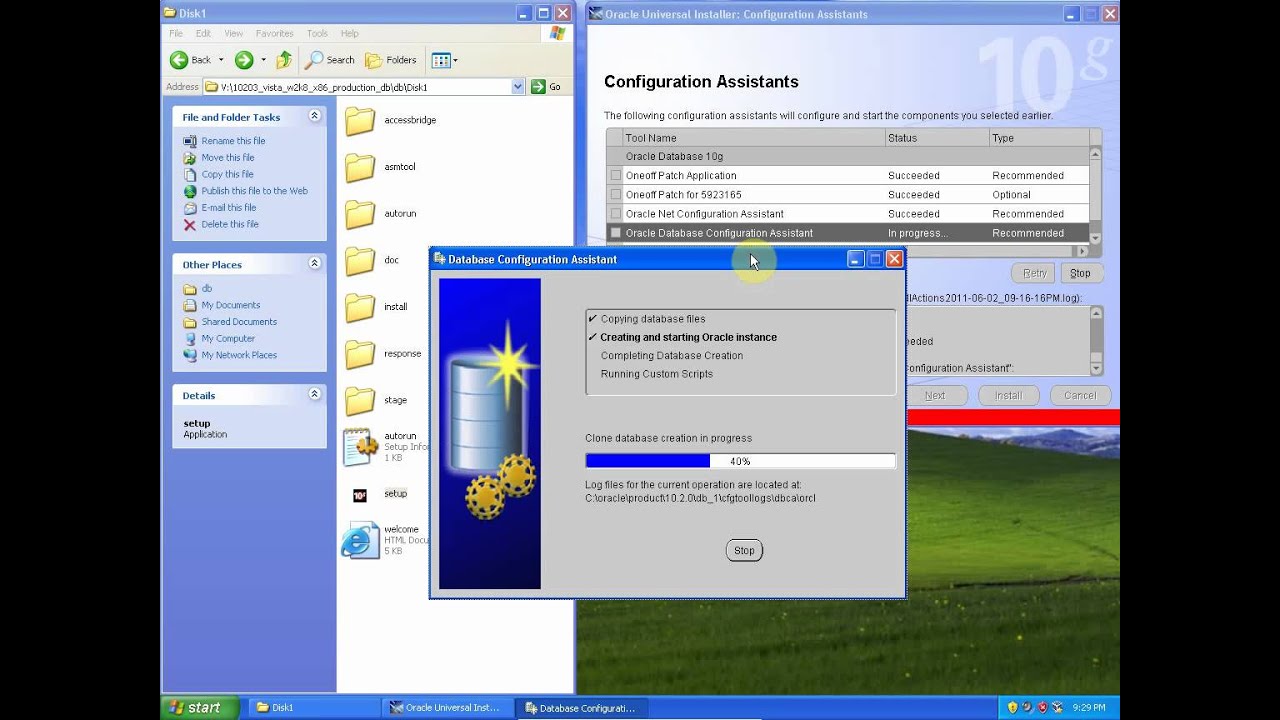Open the Edit menu in Disk1
This screenshot has width=1280, height=720.
coord(204,33)
